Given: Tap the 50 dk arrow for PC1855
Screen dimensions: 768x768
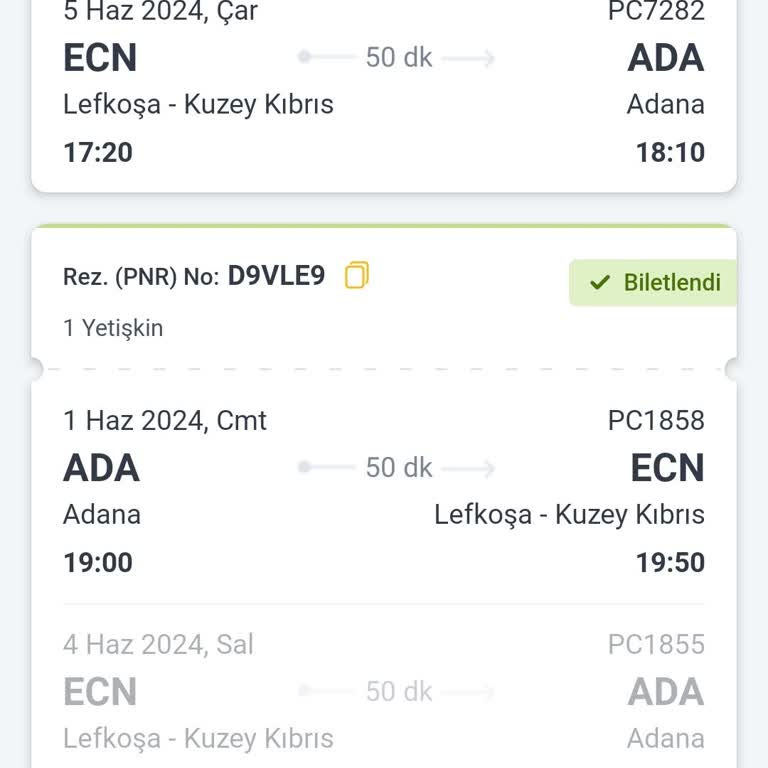Looking at the screenshot, I should 398,691.
